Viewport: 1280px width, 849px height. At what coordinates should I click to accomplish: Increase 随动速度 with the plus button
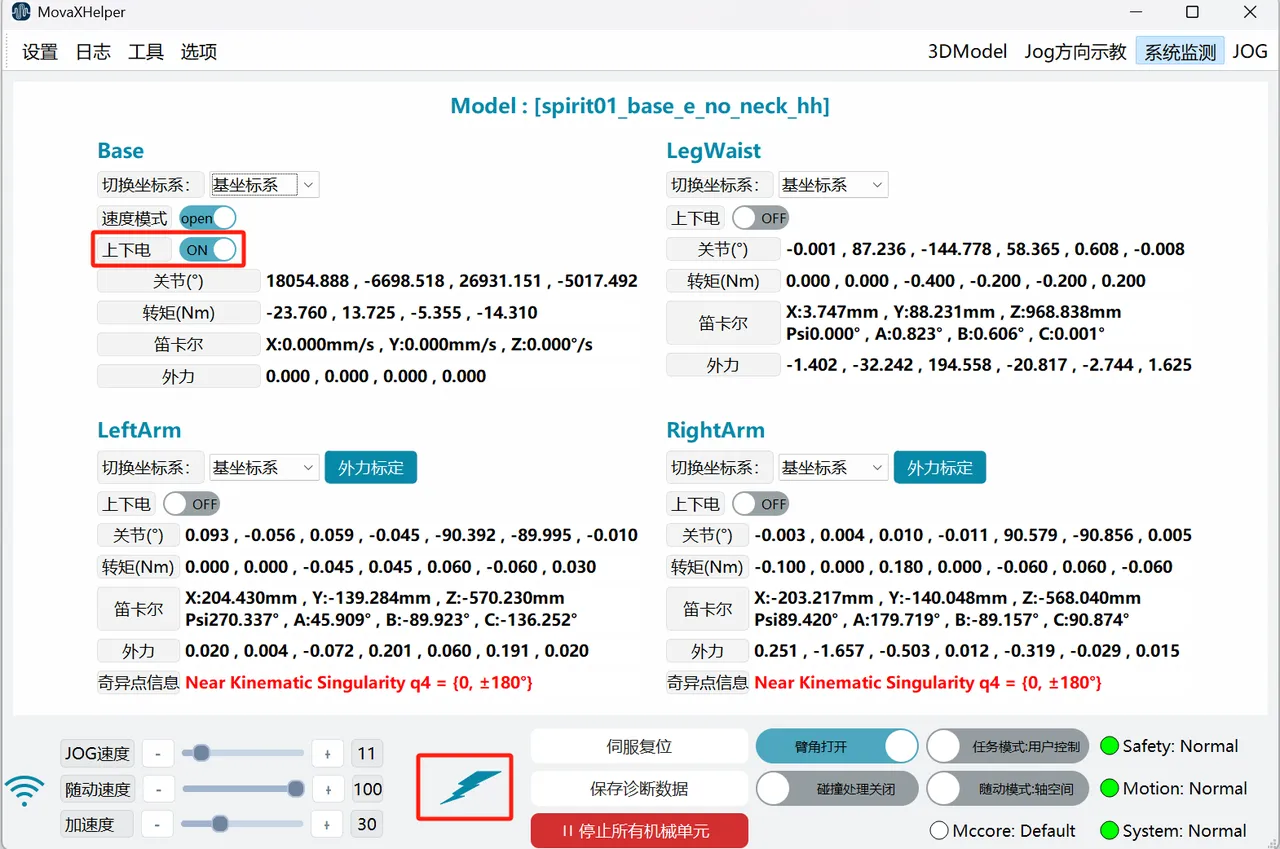(327, 790)
